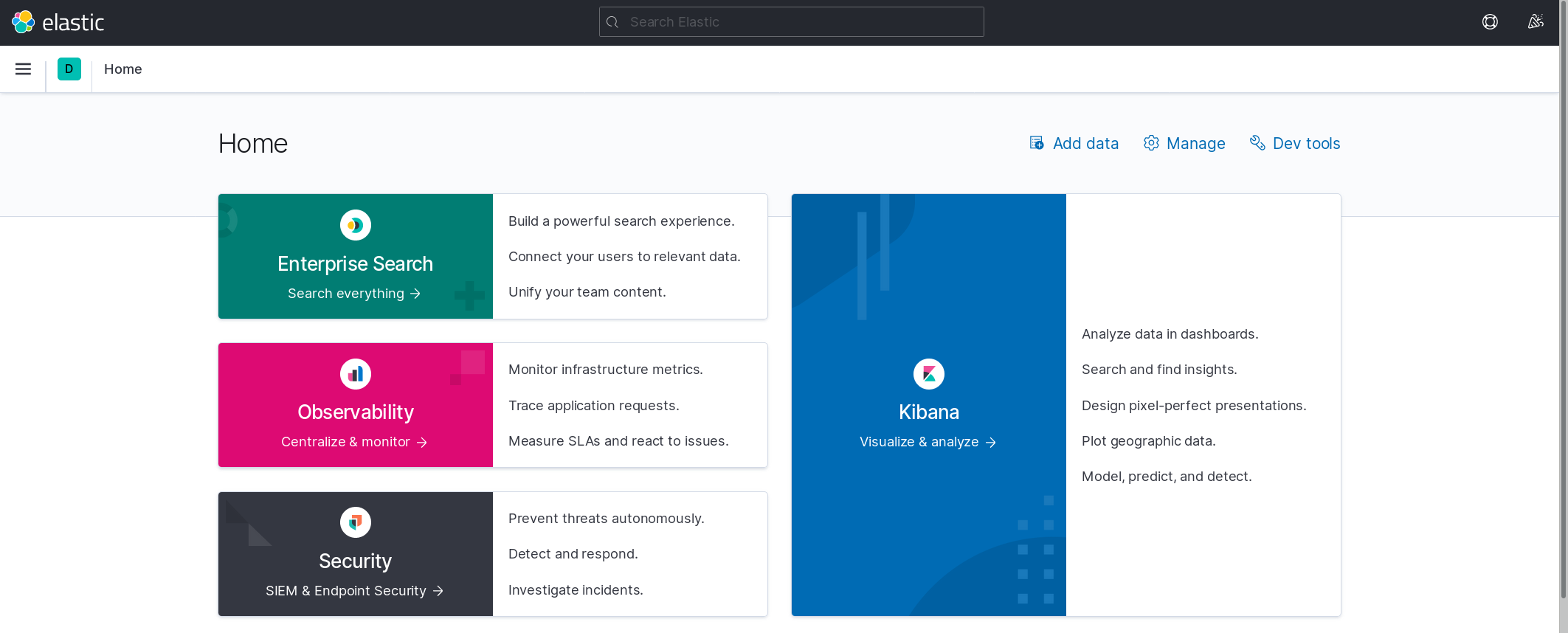Screen dimensions: 1568x633
Task: Click 'Build a powerful search experience.' text
Action: point(621,221)
